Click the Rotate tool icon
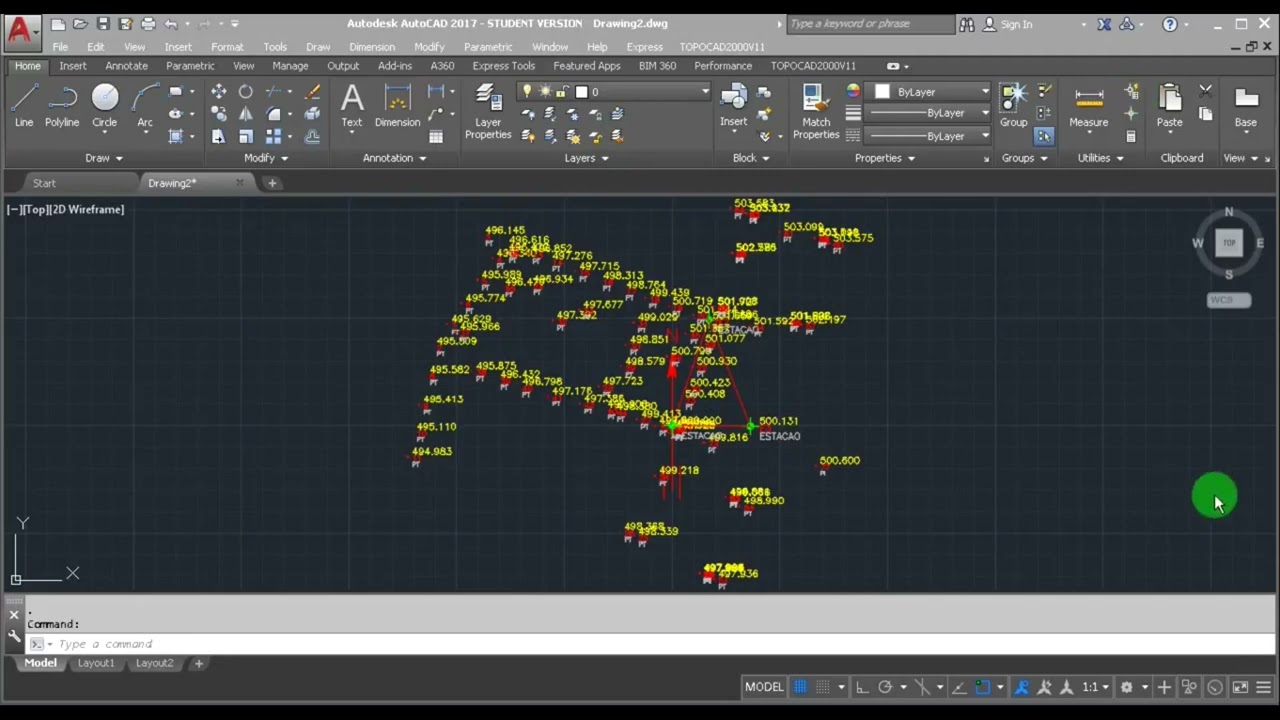The width and height of the screenshot is (1280, 720). click(x=246, y=91)
